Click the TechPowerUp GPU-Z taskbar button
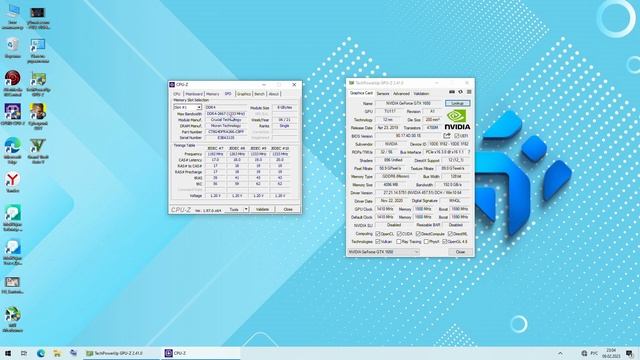640x360 pixels. pyautogui.click(x=121, y=353)
